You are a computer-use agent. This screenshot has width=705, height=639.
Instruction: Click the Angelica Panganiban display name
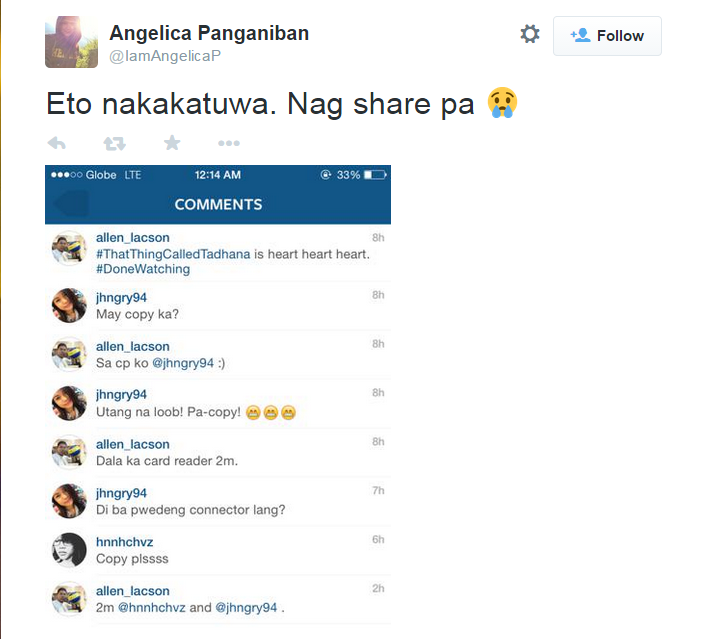[209, 33]
